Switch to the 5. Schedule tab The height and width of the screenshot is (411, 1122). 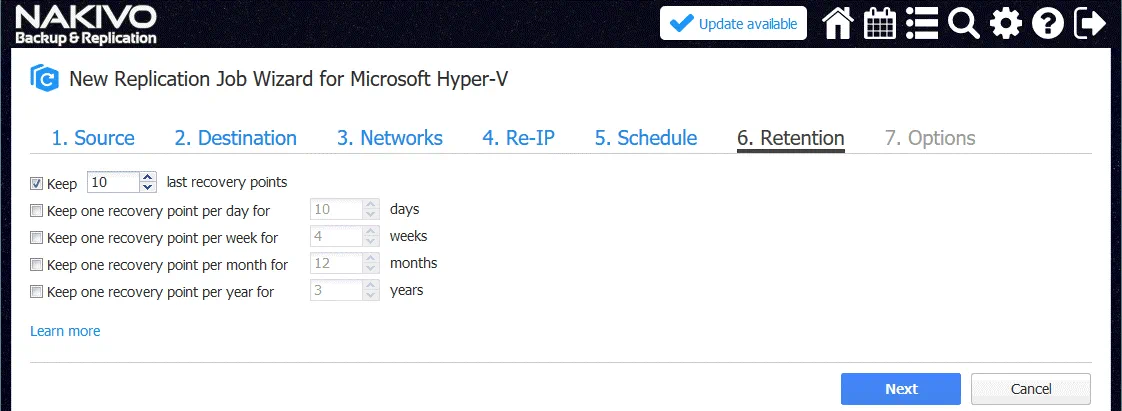click(x=645, y=138)
